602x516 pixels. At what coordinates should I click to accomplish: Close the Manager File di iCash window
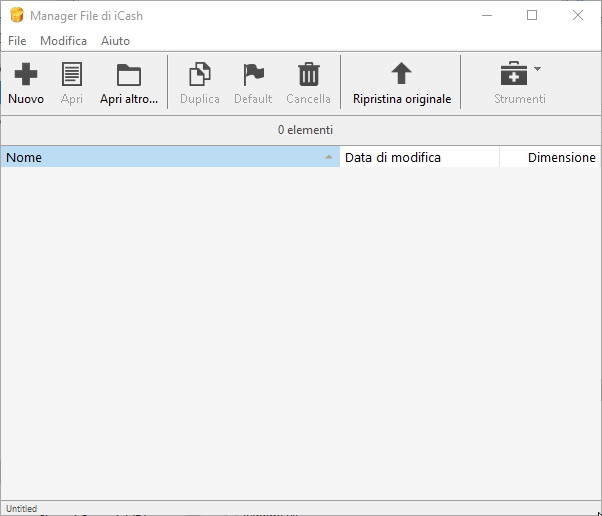click(577, 15)
